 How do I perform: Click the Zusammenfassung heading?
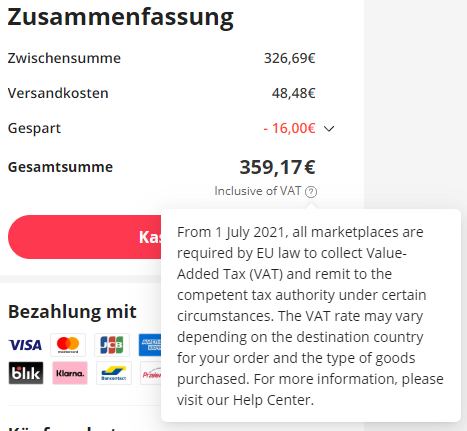(121, 17)
